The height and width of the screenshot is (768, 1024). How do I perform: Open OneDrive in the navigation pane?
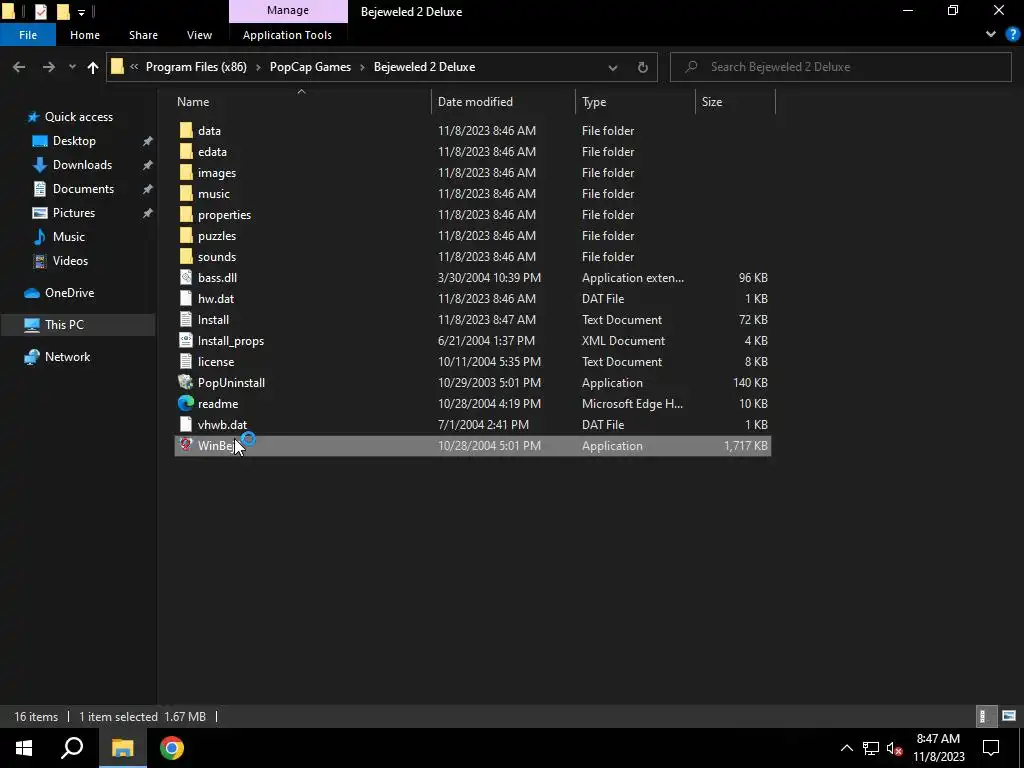(69, 293)
